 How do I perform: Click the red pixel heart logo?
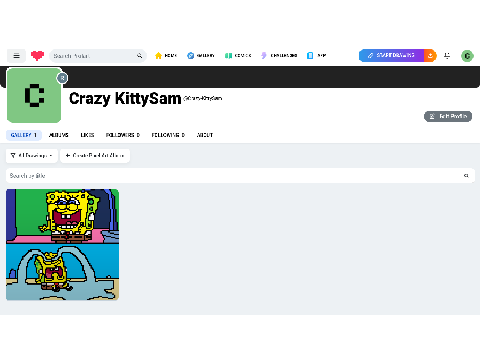[x=37, y=55]
